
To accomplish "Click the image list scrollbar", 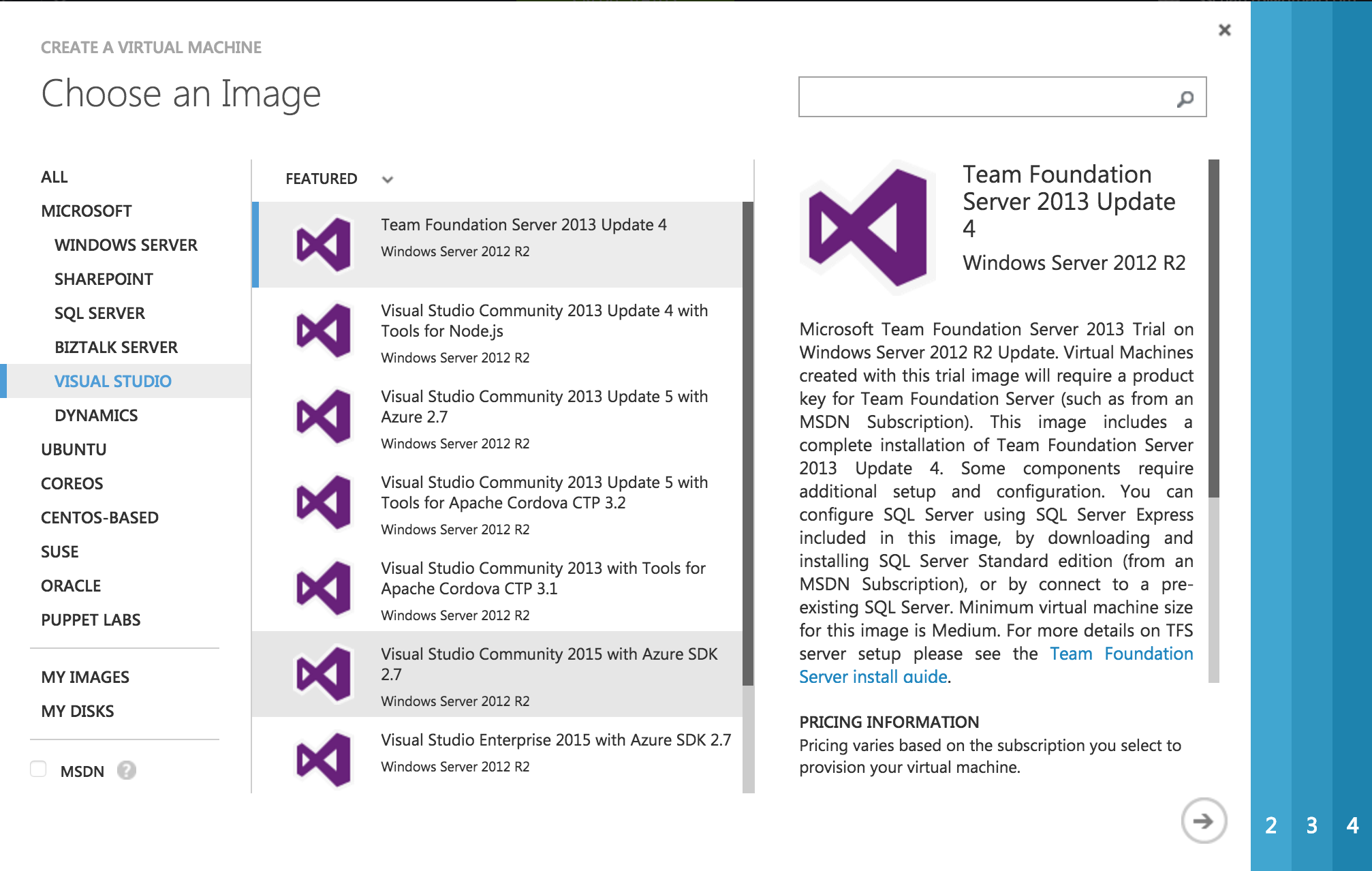I will click(748, 443).
